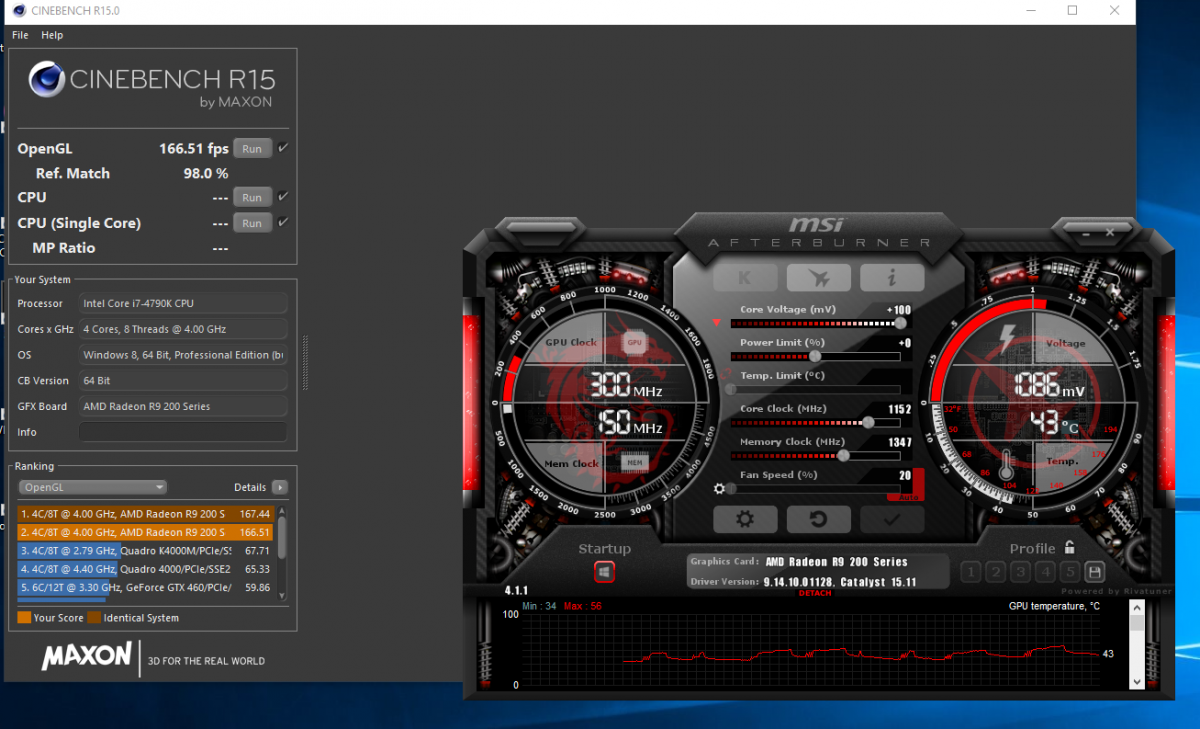The height and width of the screenshot is (729, 1200).
Task: Run the OpenGL benchmark
Action: pyautogui.click(x=252, y=149)
